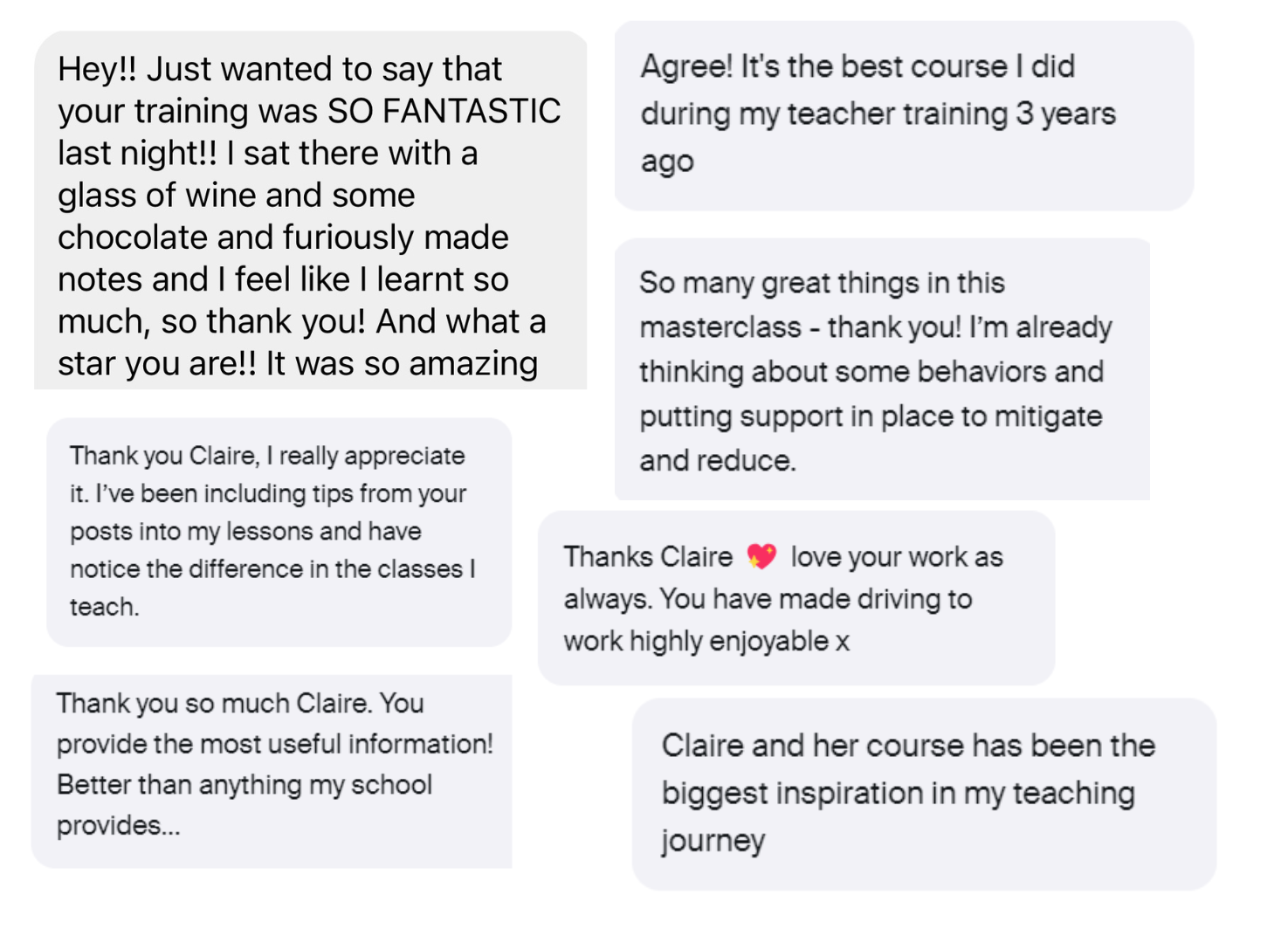Click 'posts into my lessons and have' line

tap(245, 532)
